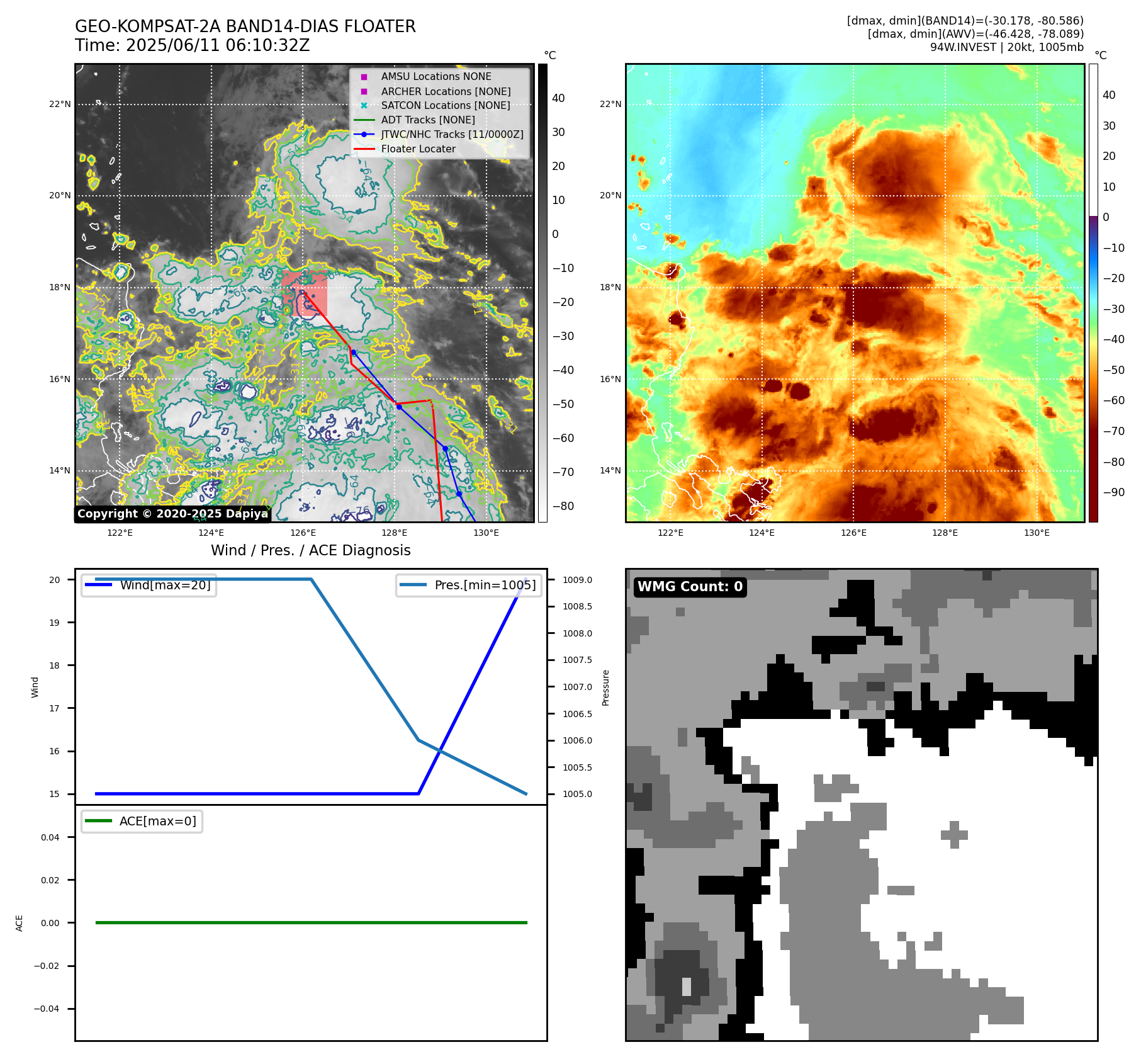Click the '[dmax, dmin](AWV)=(-46.428, -78.089)' text
This screenshot has width=1141, height=1064.
[x=975, y=34]
